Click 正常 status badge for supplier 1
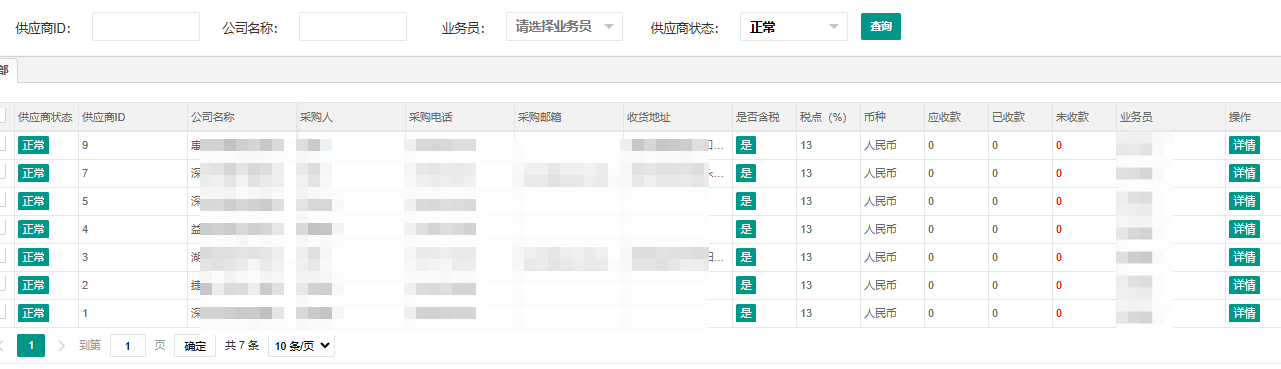1281x369 pixels. (34, 313)
